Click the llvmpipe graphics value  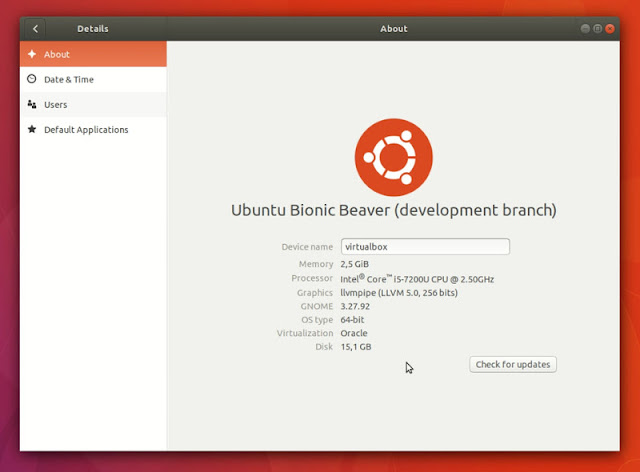399,293
